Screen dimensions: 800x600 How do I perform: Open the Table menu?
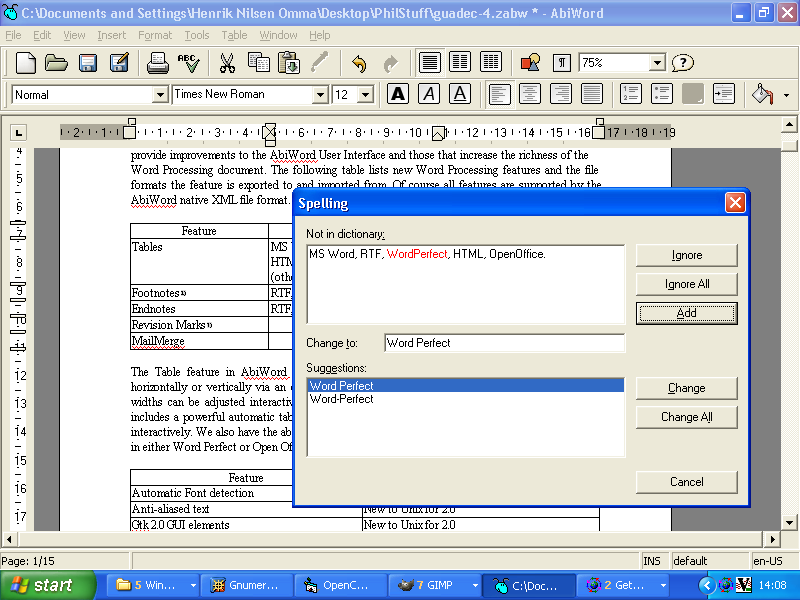(x=234, y=35)
